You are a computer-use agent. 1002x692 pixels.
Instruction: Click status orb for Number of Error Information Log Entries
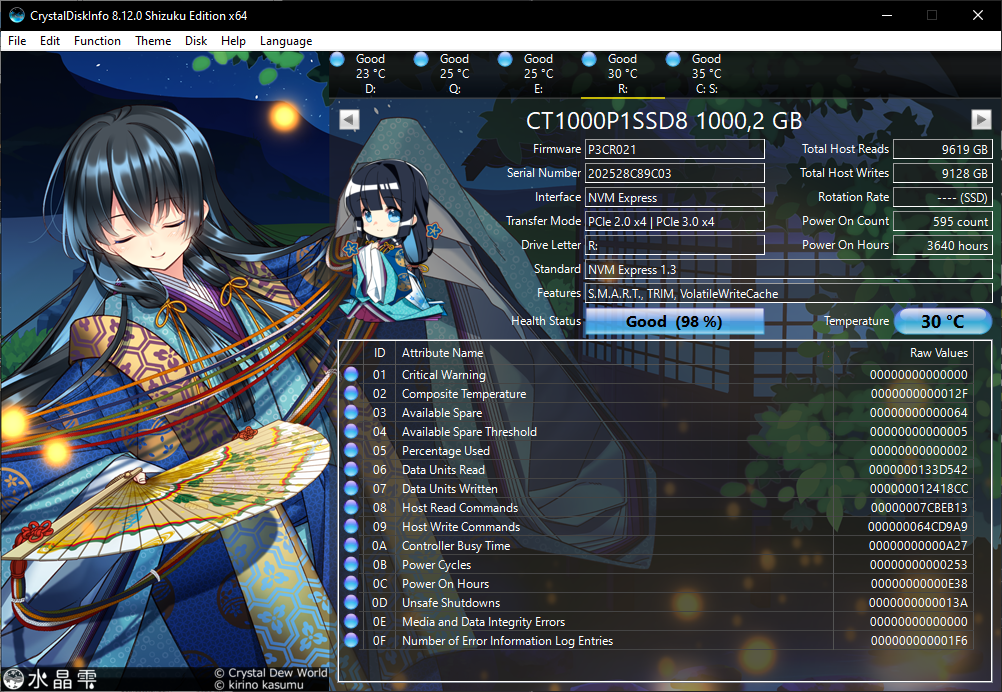351,640
